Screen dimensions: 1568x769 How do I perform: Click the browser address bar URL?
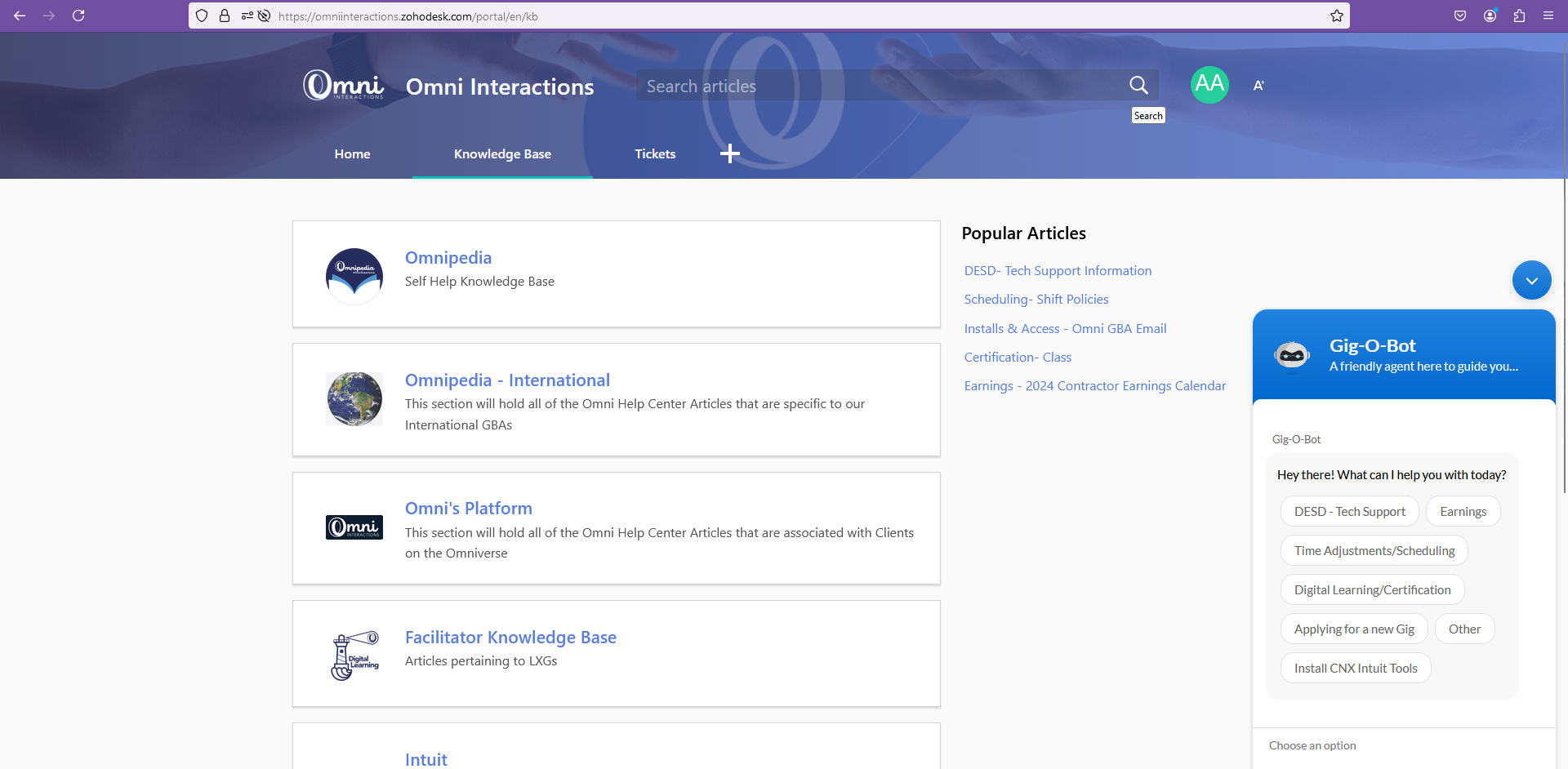(x=408, y=16)
